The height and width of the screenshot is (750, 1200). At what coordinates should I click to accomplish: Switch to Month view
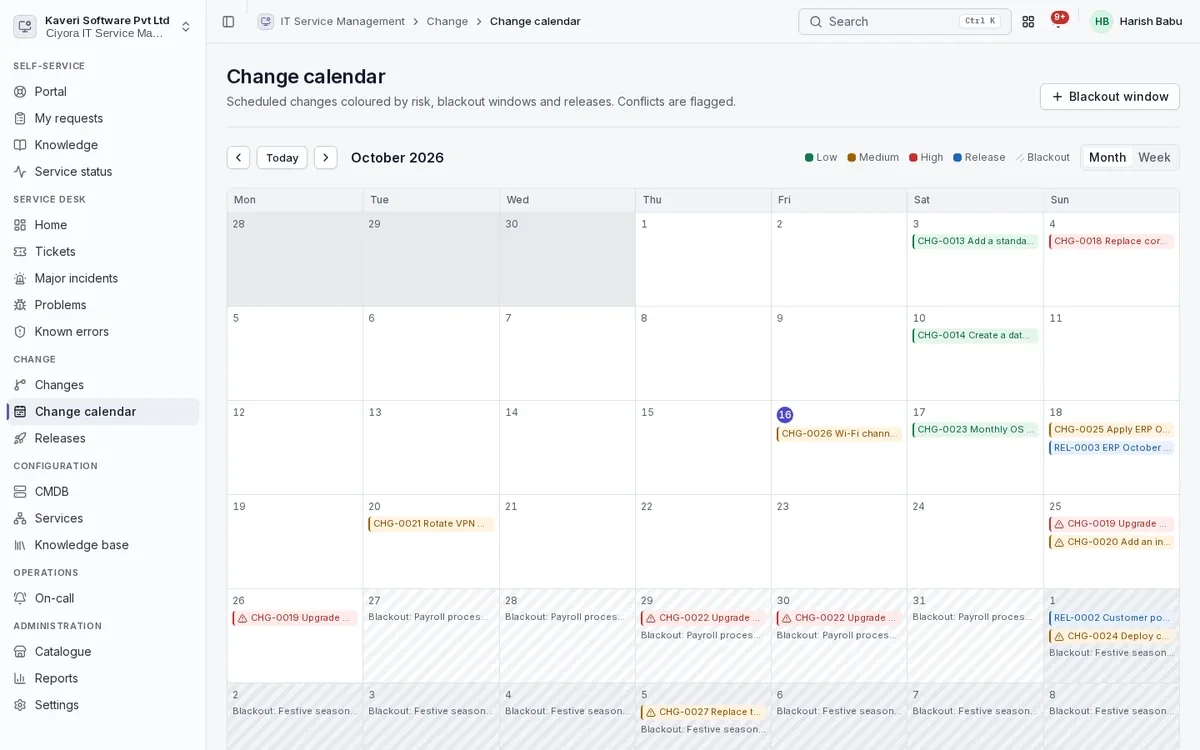pyautogui.click(x=1107, y=158)
